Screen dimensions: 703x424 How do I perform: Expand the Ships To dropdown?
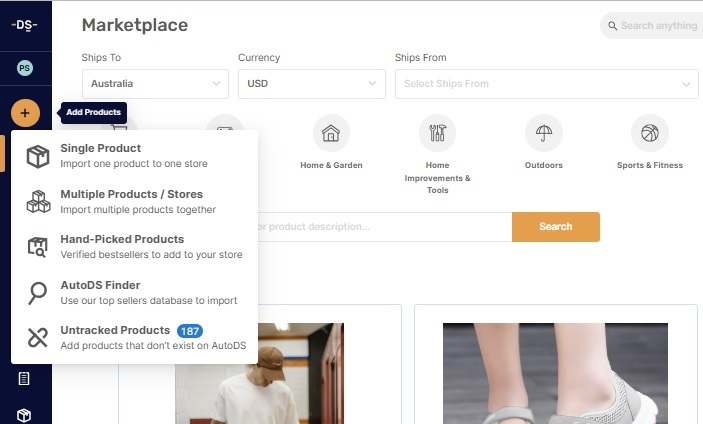[155, 84]
